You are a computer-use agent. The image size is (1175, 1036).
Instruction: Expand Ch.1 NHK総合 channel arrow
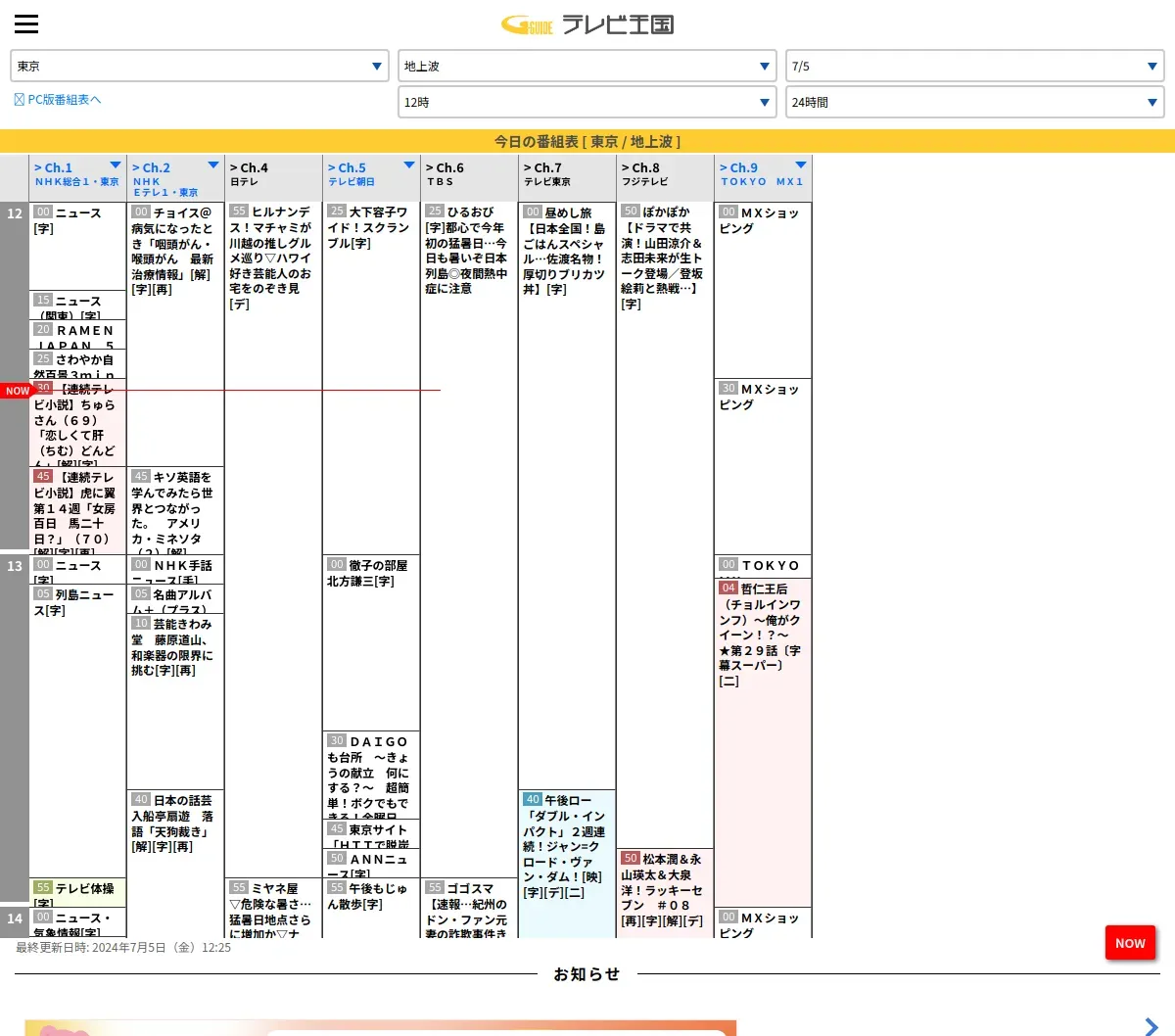[116, 165]
